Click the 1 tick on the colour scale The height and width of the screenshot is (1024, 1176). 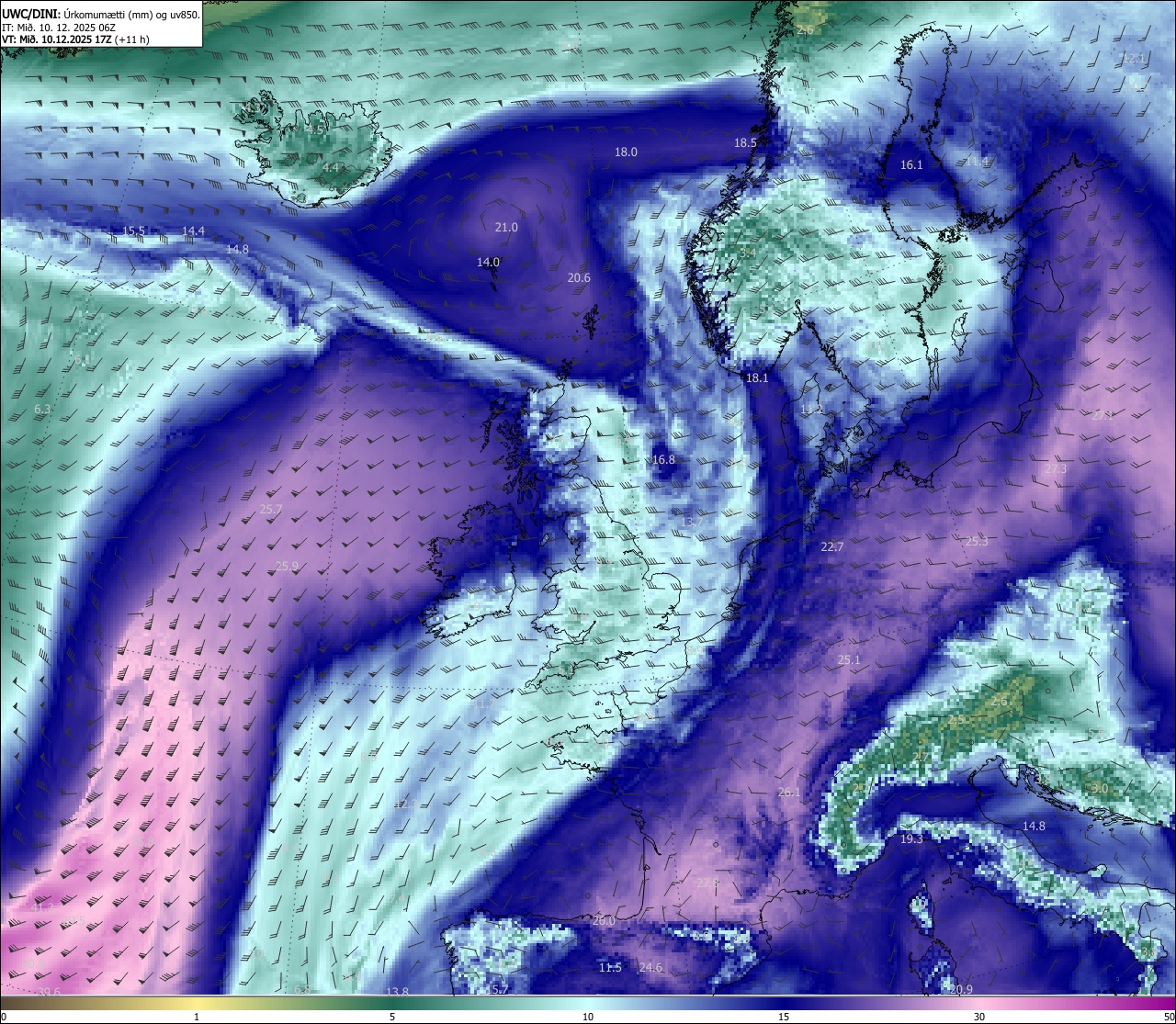[x=197, y=1017]
